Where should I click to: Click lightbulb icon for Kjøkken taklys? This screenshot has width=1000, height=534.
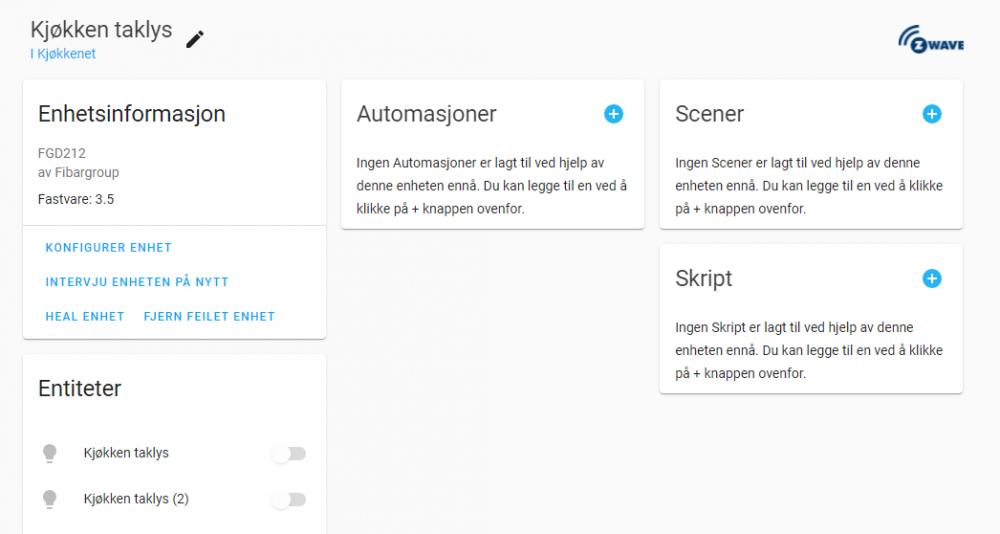(50, 453)
